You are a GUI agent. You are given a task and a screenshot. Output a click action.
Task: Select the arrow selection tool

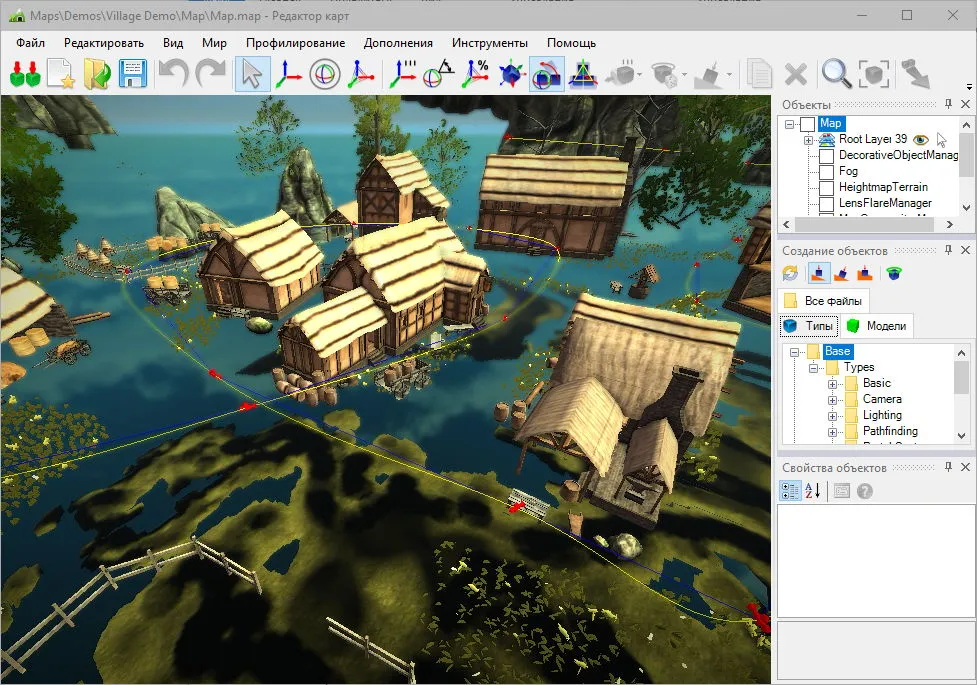252,74
